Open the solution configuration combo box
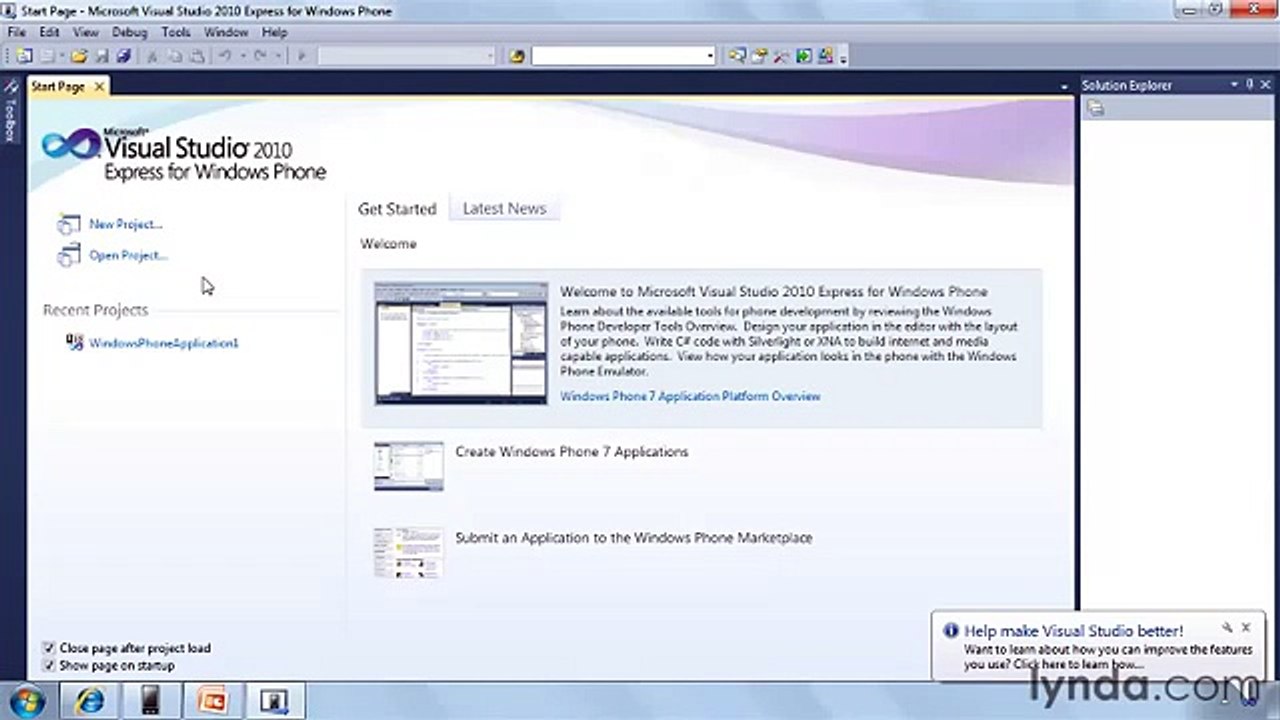 406,56
